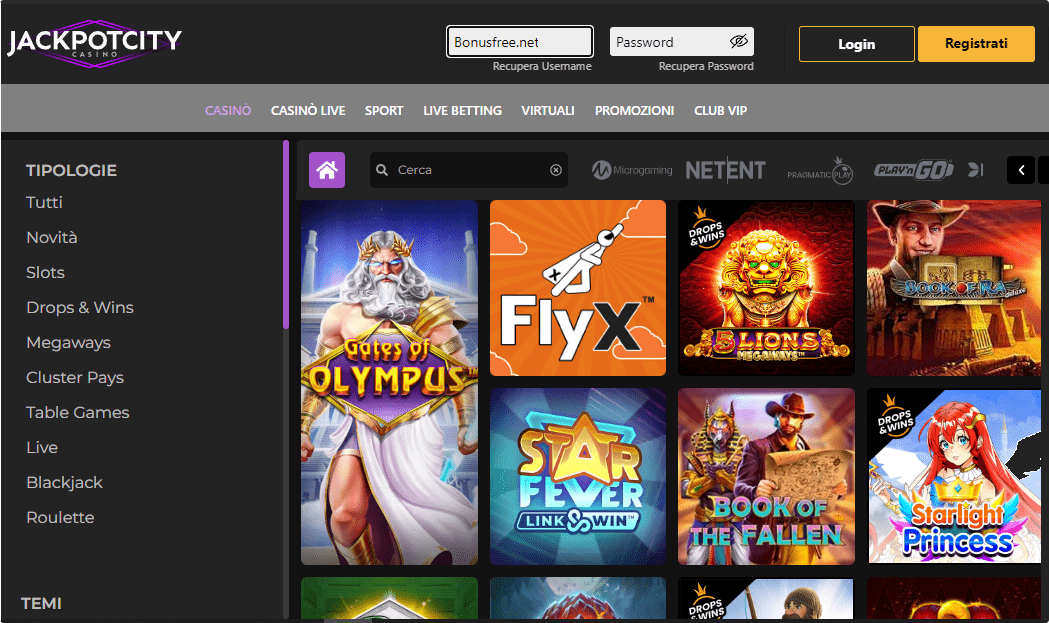Choose Drops & Wins category
The width and height of the screenshot is (1049, 623).
(80, 307)
